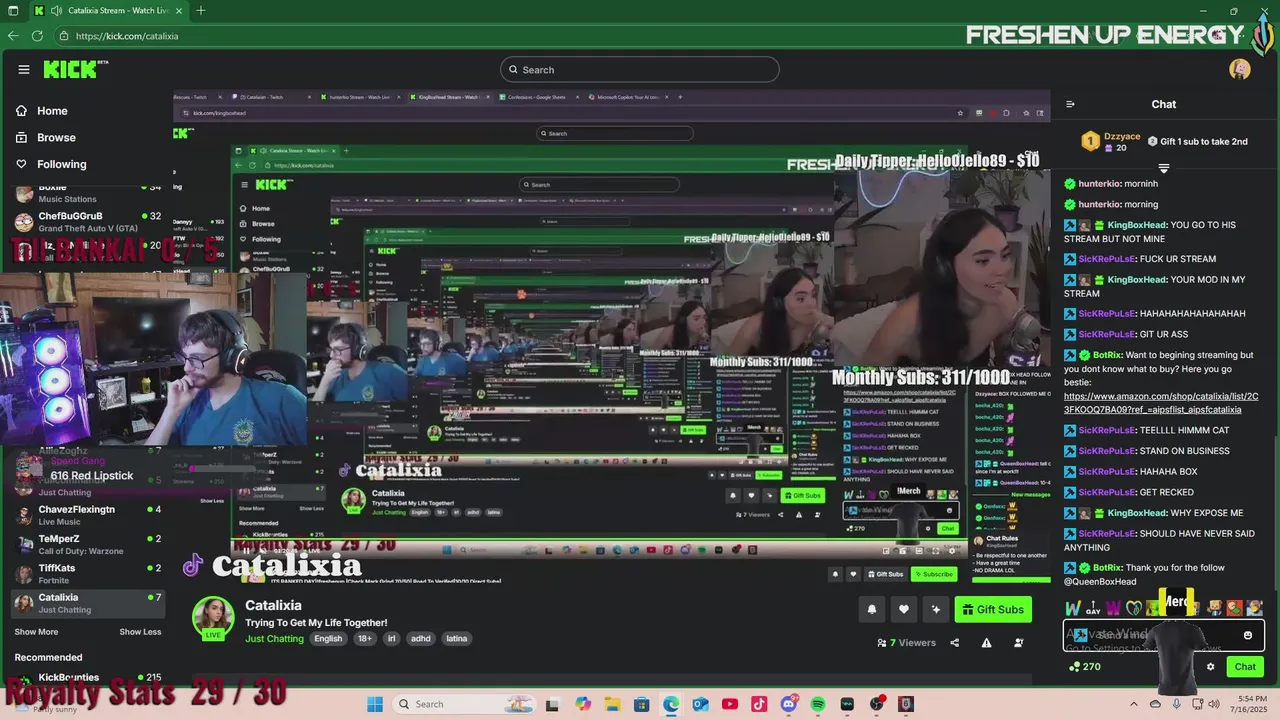The image size is (1280, 720).
Task: Click Catalixia streamer avatar
Action: 213,618
